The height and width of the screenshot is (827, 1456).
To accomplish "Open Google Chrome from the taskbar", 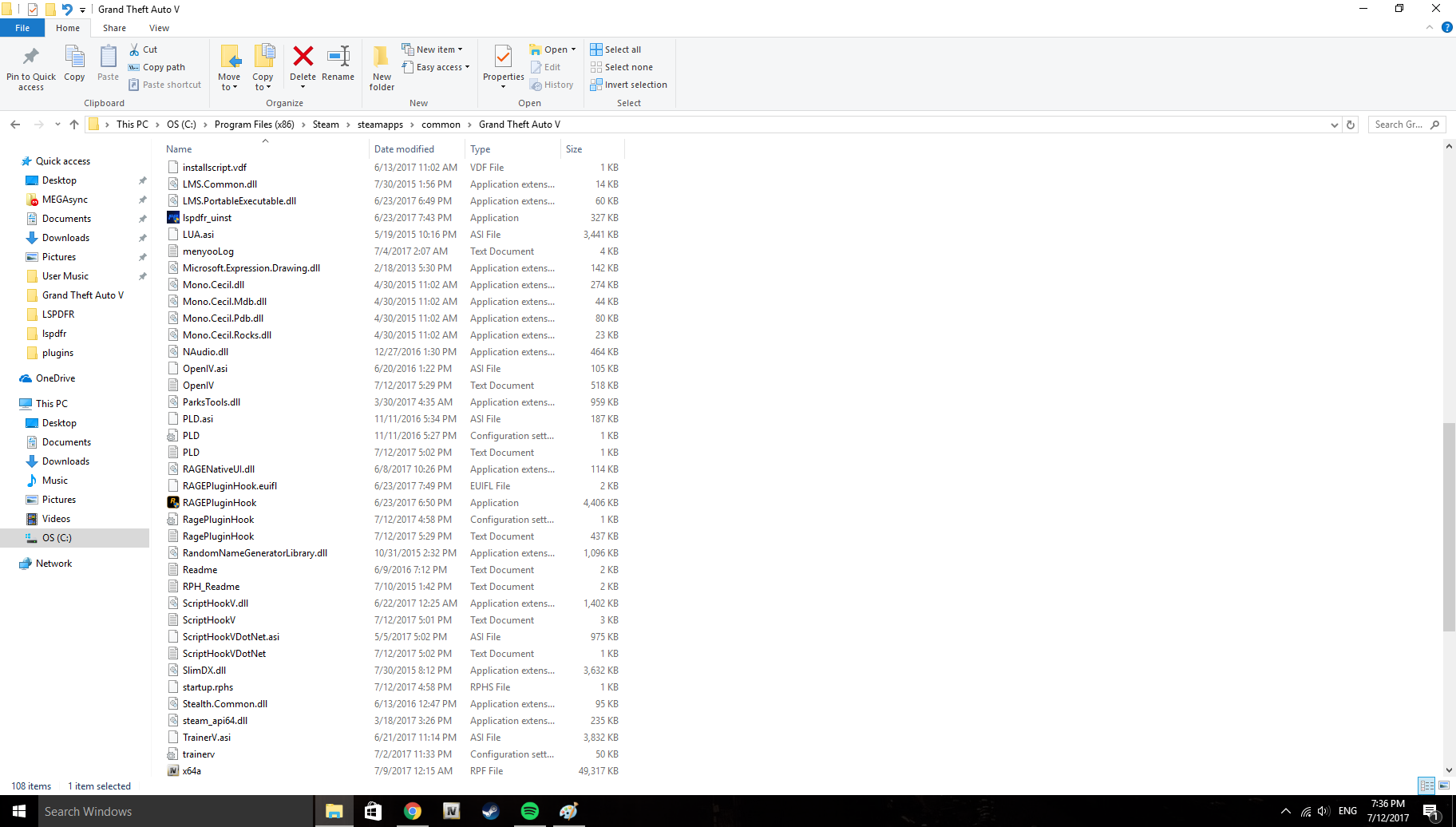I will pos(412,811).
